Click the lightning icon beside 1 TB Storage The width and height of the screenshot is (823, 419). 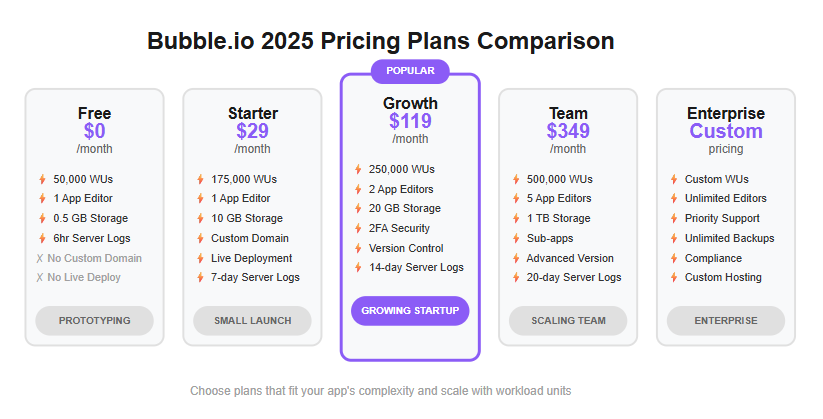pos(516,219)
